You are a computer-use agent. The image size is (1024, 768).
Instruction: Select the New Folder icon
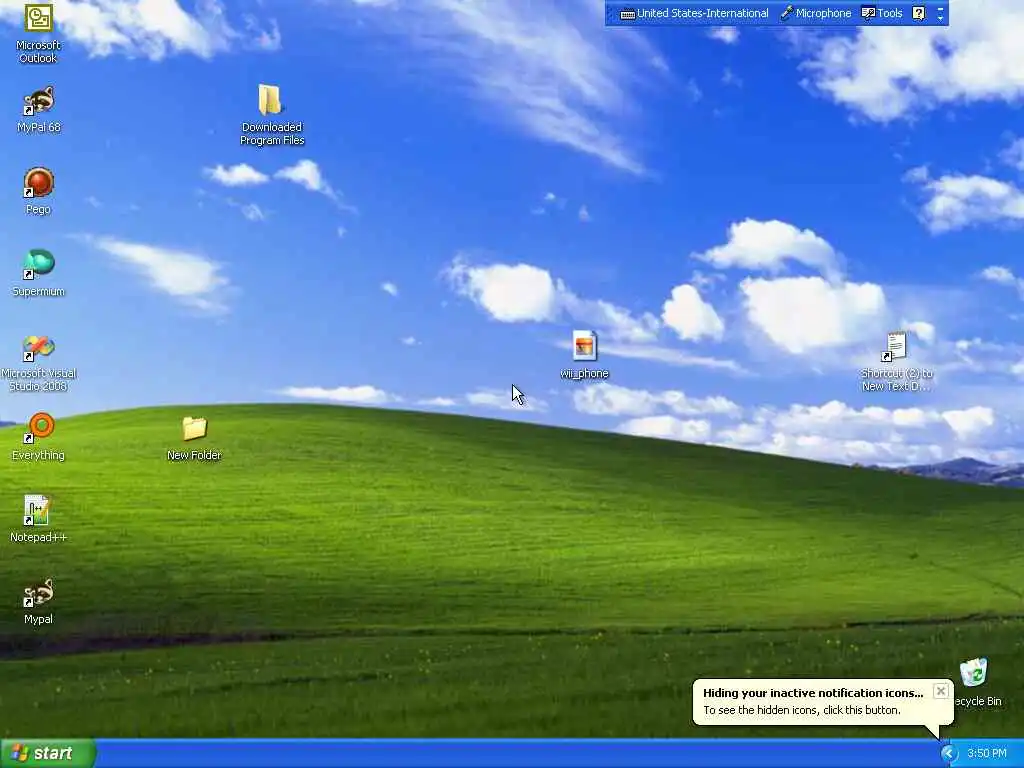click(x=194, y=438)
